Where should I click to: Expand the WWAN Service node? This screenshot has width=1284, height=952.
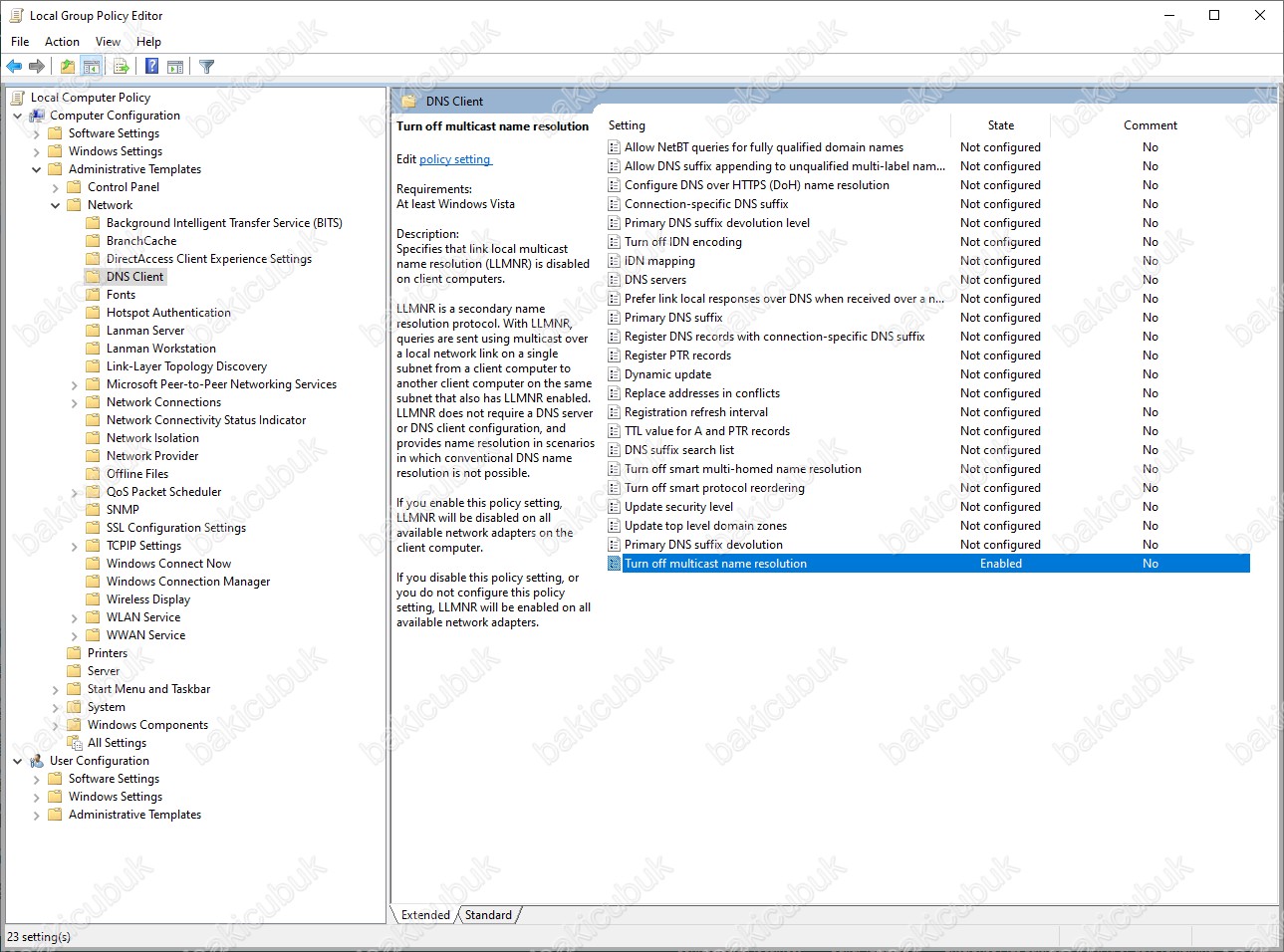click(74, 635)
